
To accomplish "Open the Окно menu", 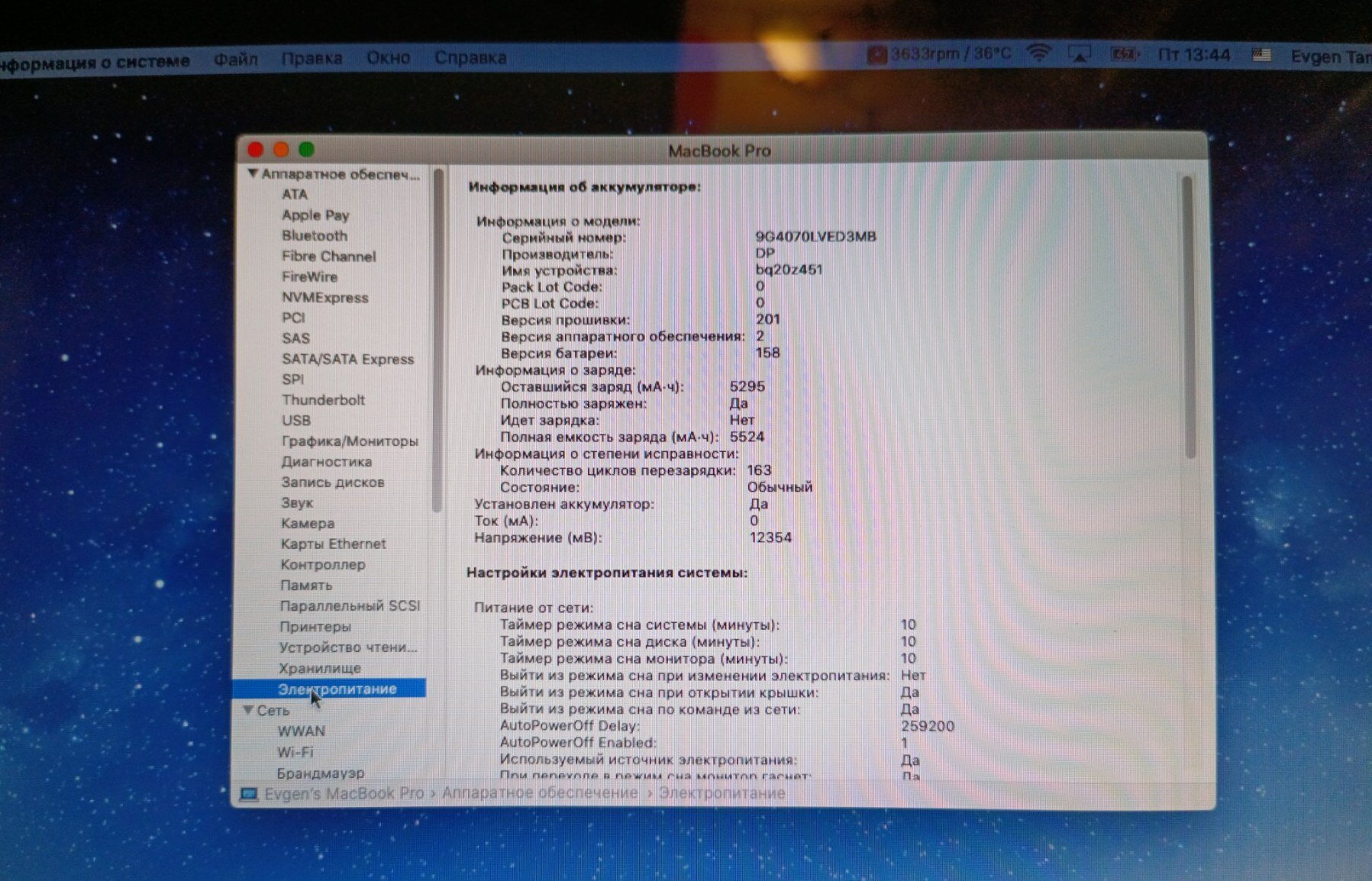I will coord(388,58).
